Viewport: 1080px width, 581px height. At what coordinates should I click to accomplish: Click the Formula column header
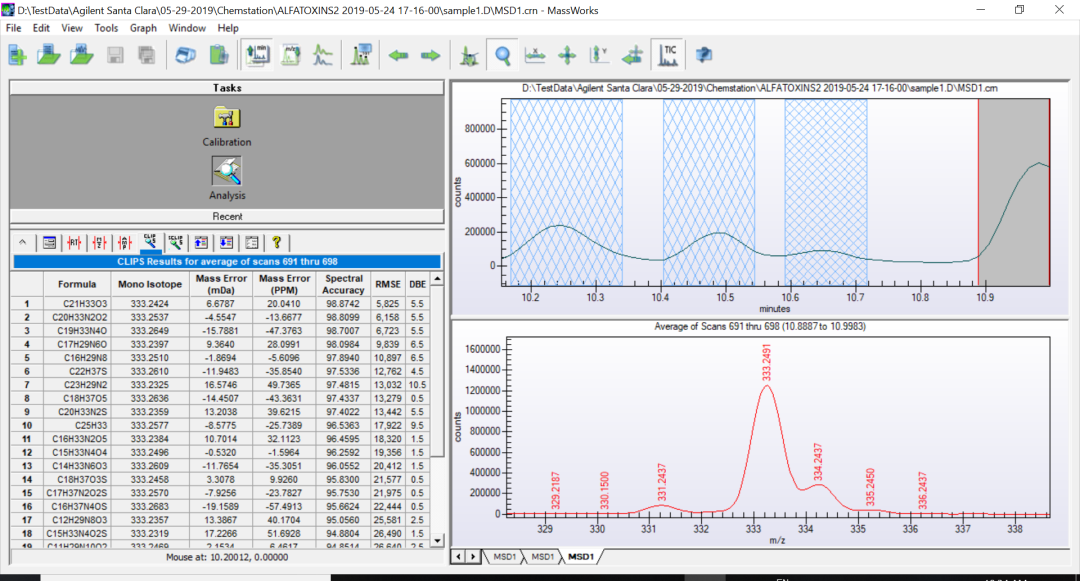(77, 284)
